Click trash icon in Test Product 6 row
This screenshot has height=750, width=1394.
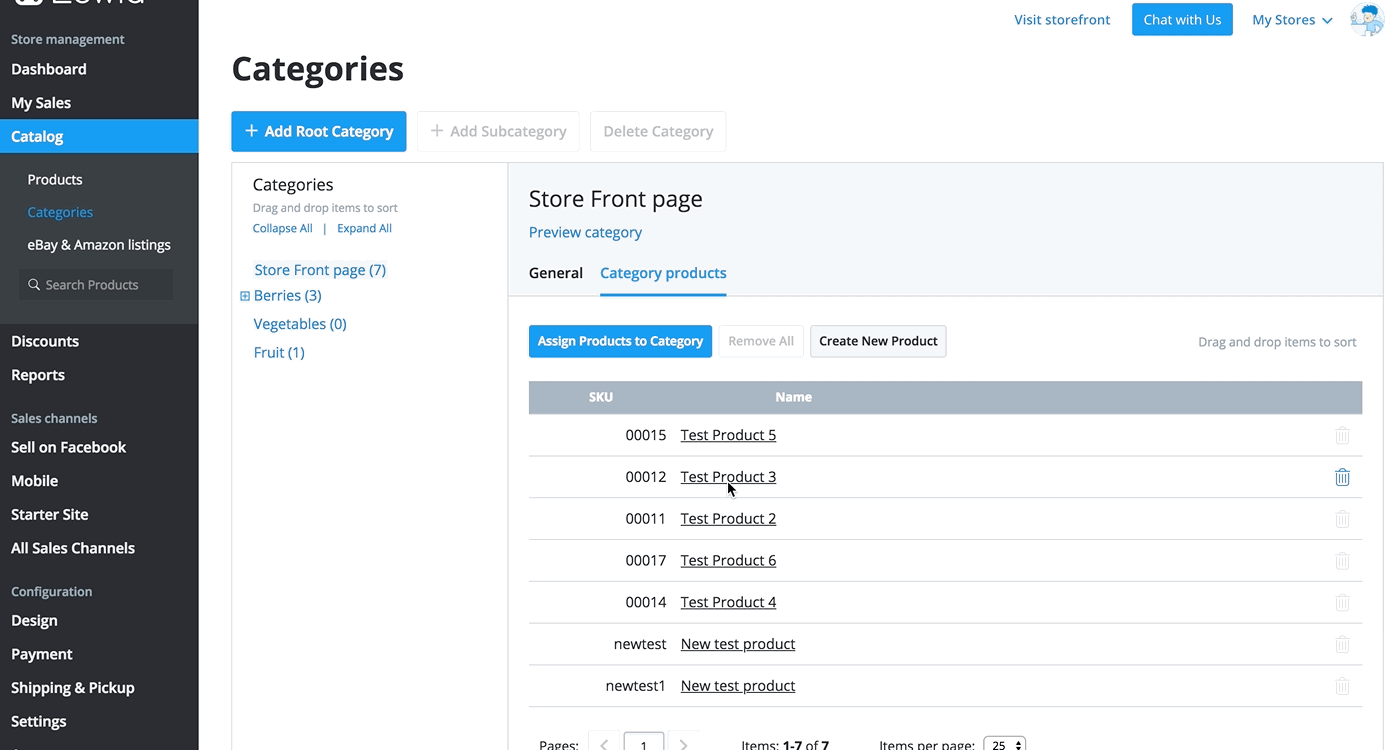(x=1342, y=561)
